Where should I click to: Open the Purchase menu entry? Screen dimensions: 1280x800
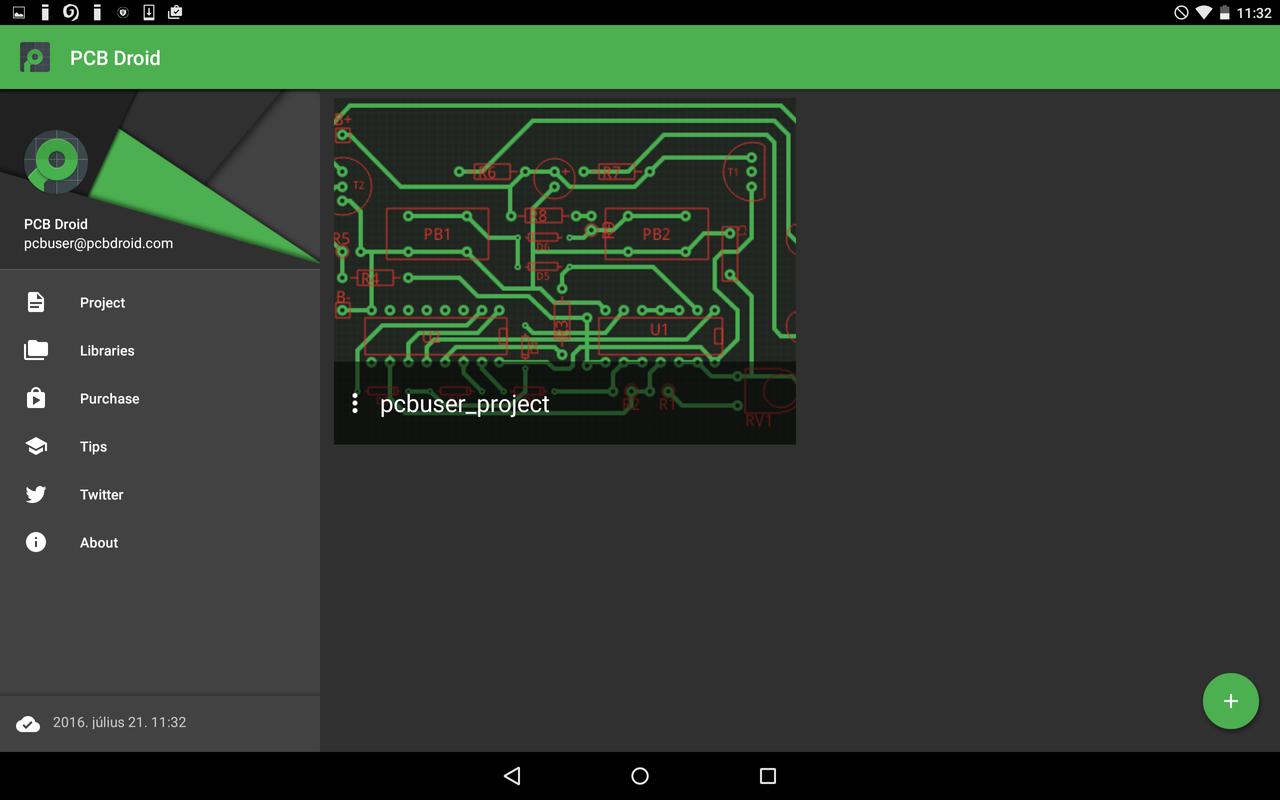point(160,398)
